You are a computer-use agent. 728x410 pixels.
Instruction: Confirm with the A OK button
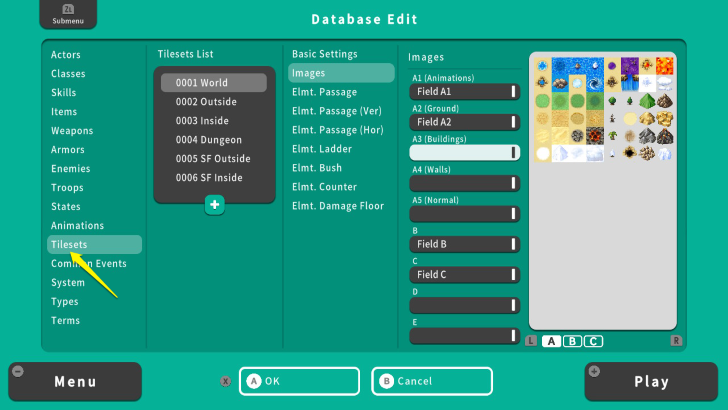point(299,381)
